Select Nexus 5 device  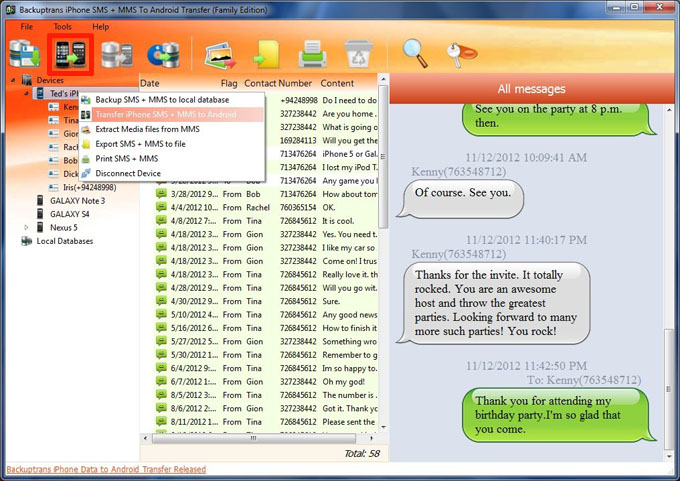tap(64, 228)
